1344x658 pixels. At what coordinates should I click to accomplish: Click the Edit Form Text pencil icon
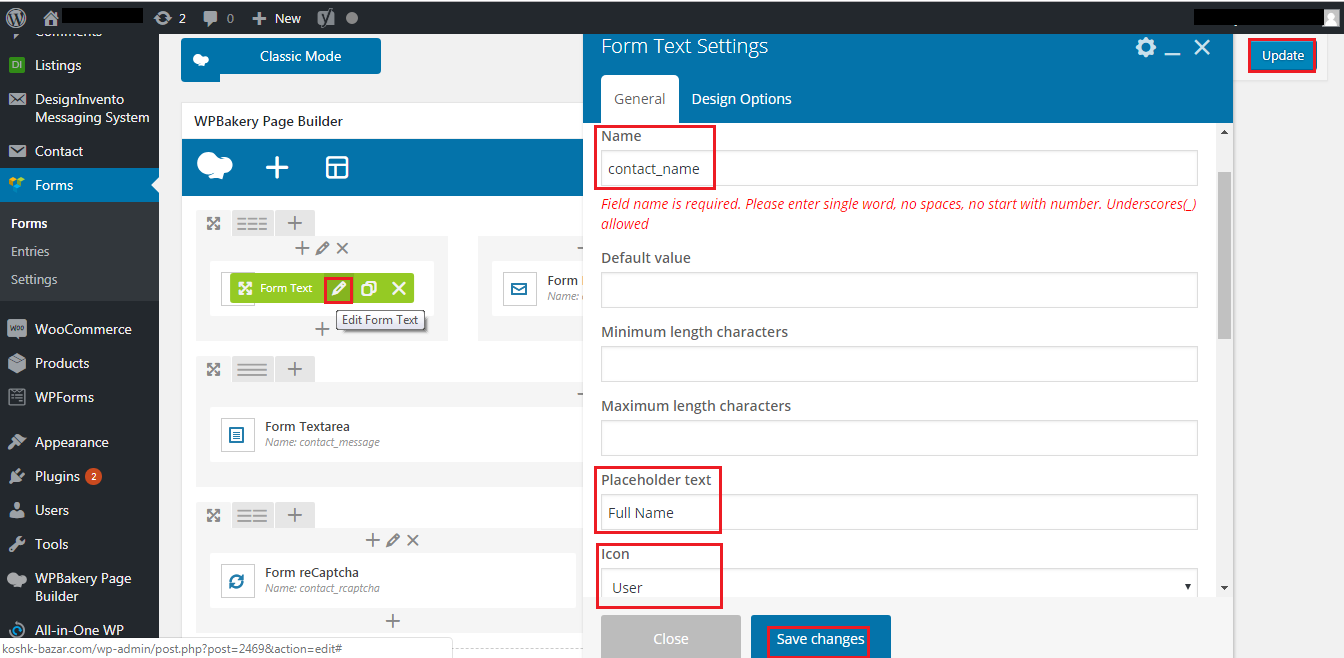point(339,288)
